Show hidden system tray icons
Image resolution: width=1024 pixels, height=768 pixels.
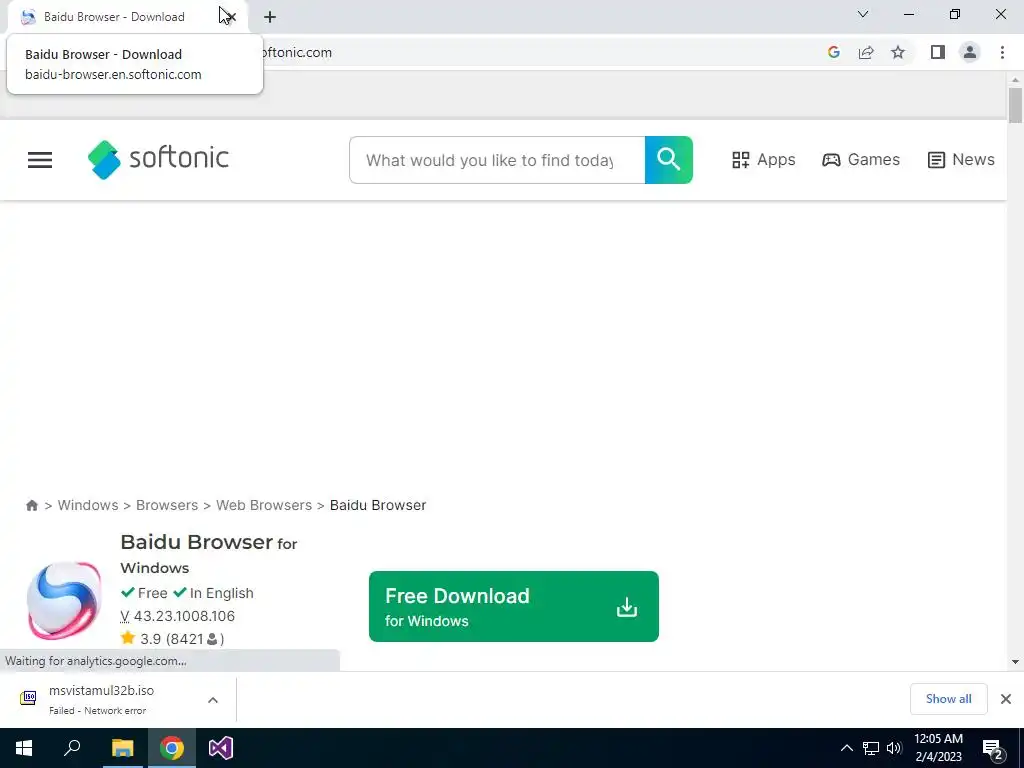(x=846, y=748)
